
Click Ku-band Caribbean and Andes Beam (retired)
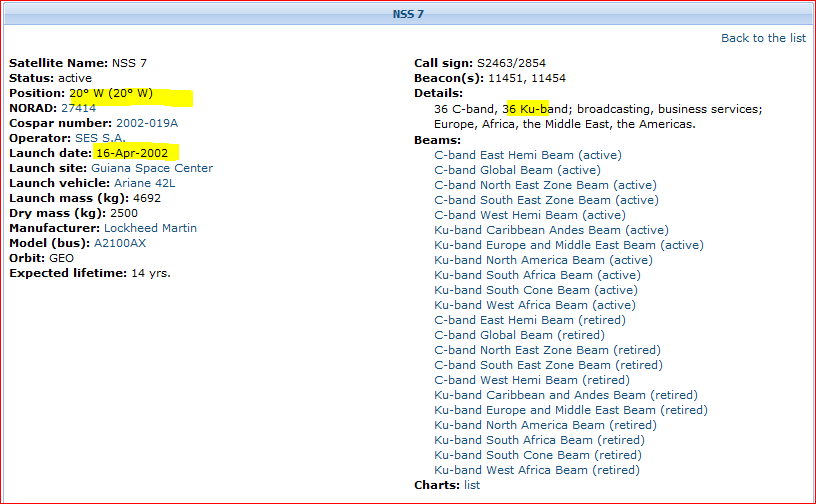pos(565,395)
